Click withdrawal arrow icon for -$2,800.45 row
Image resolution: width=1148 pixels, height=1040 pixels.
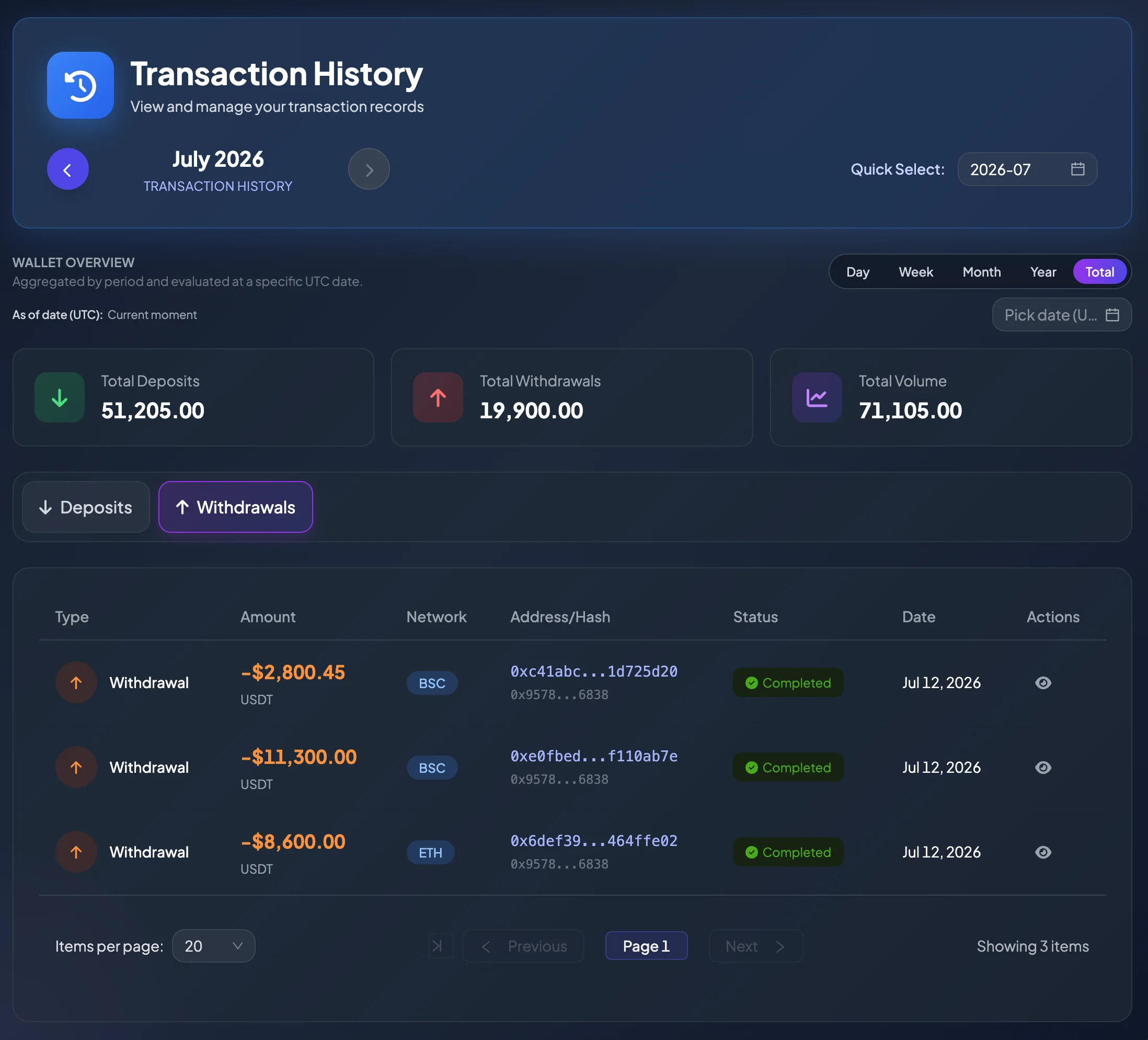(x=76, y=682)
